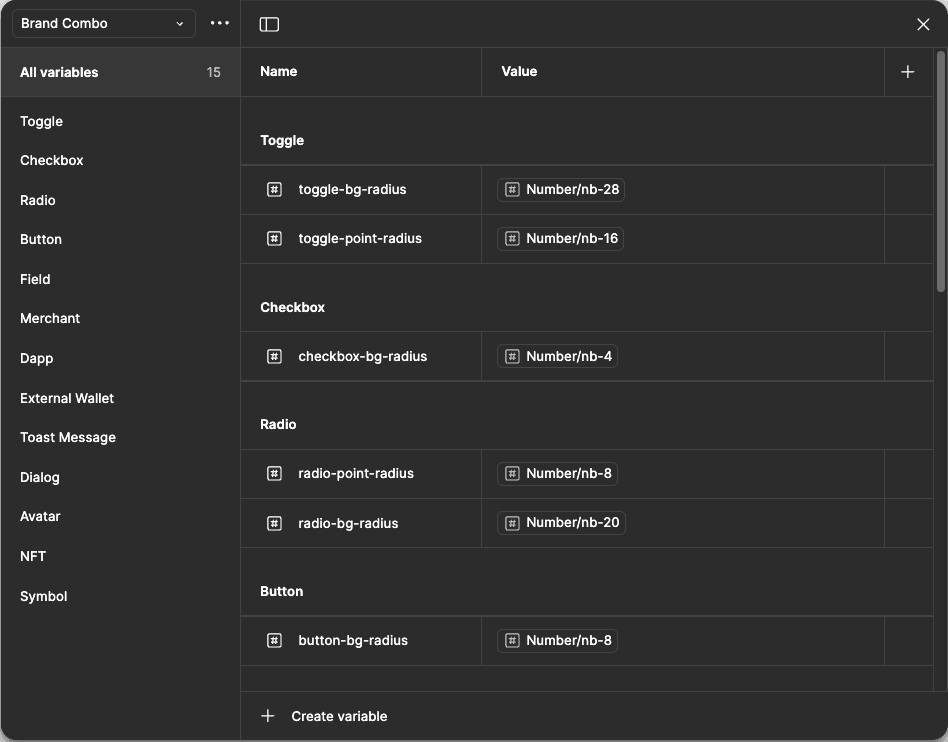Viewport: 948px width, 742px height.
Task: Select the number type icon beside toggle-bg-radius
Action: tap(274, 189)
